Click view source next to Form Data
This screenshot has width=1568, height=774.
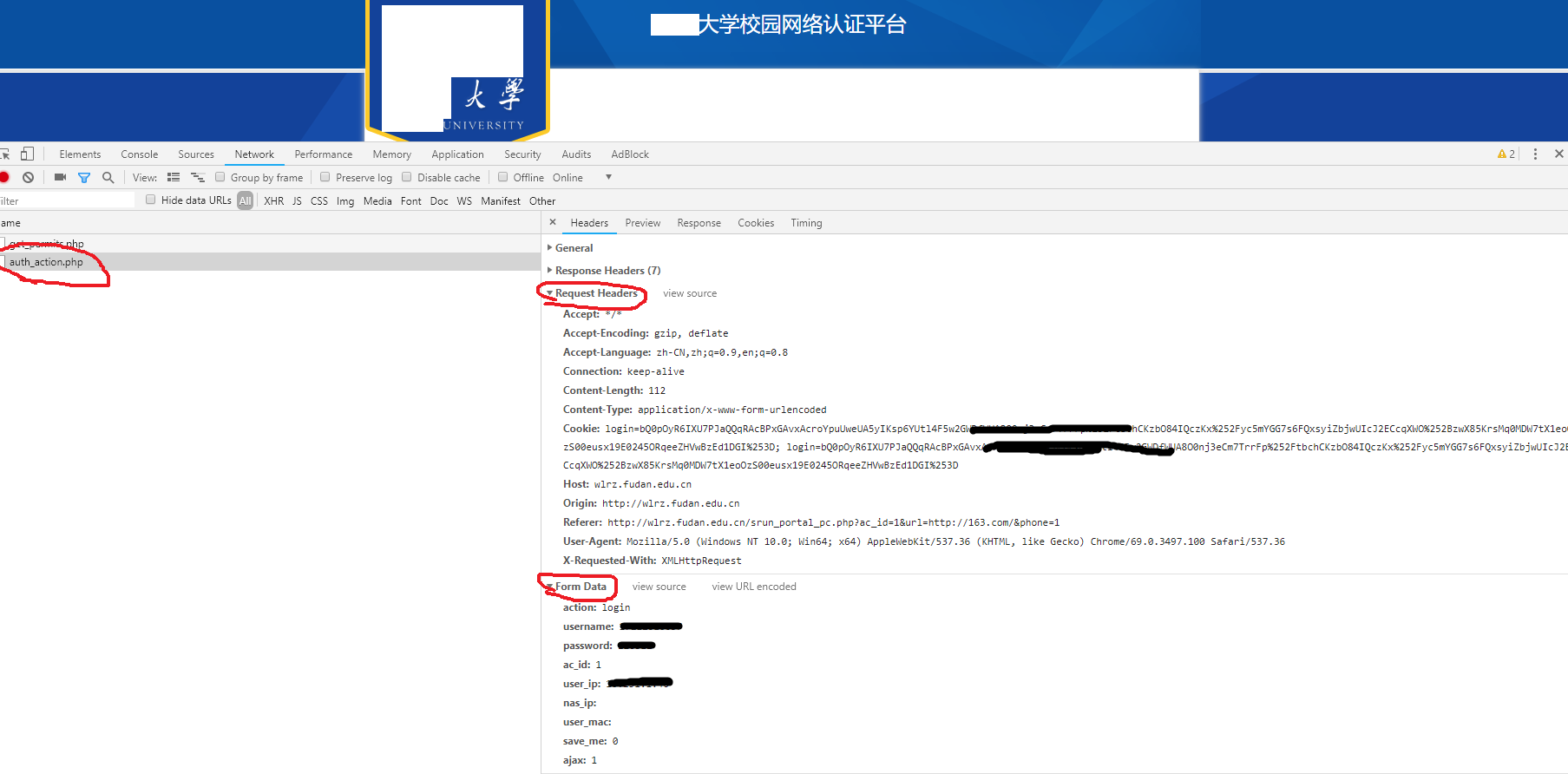click(659, 587)
